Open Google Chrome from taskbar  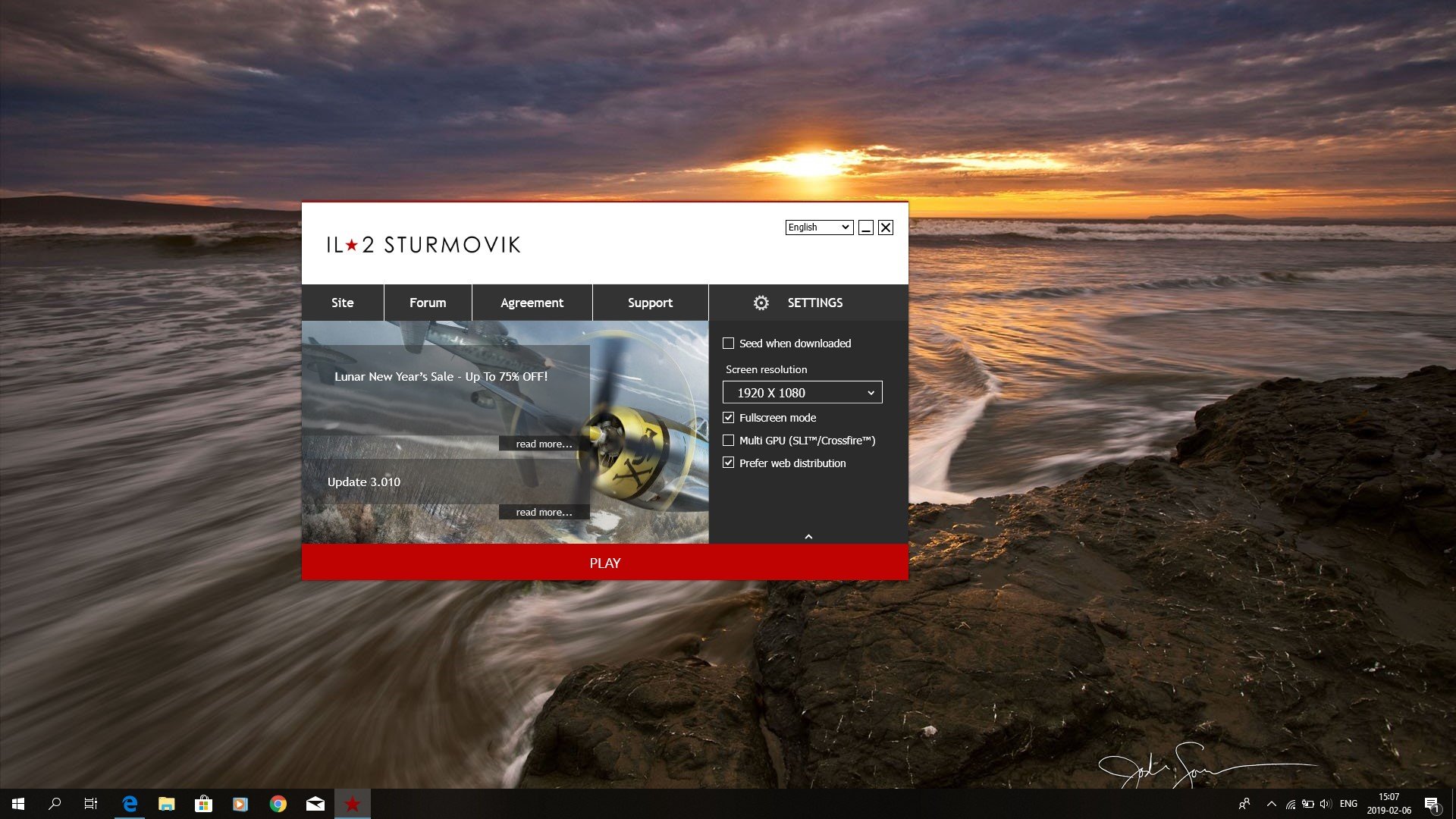pos(278,804)
